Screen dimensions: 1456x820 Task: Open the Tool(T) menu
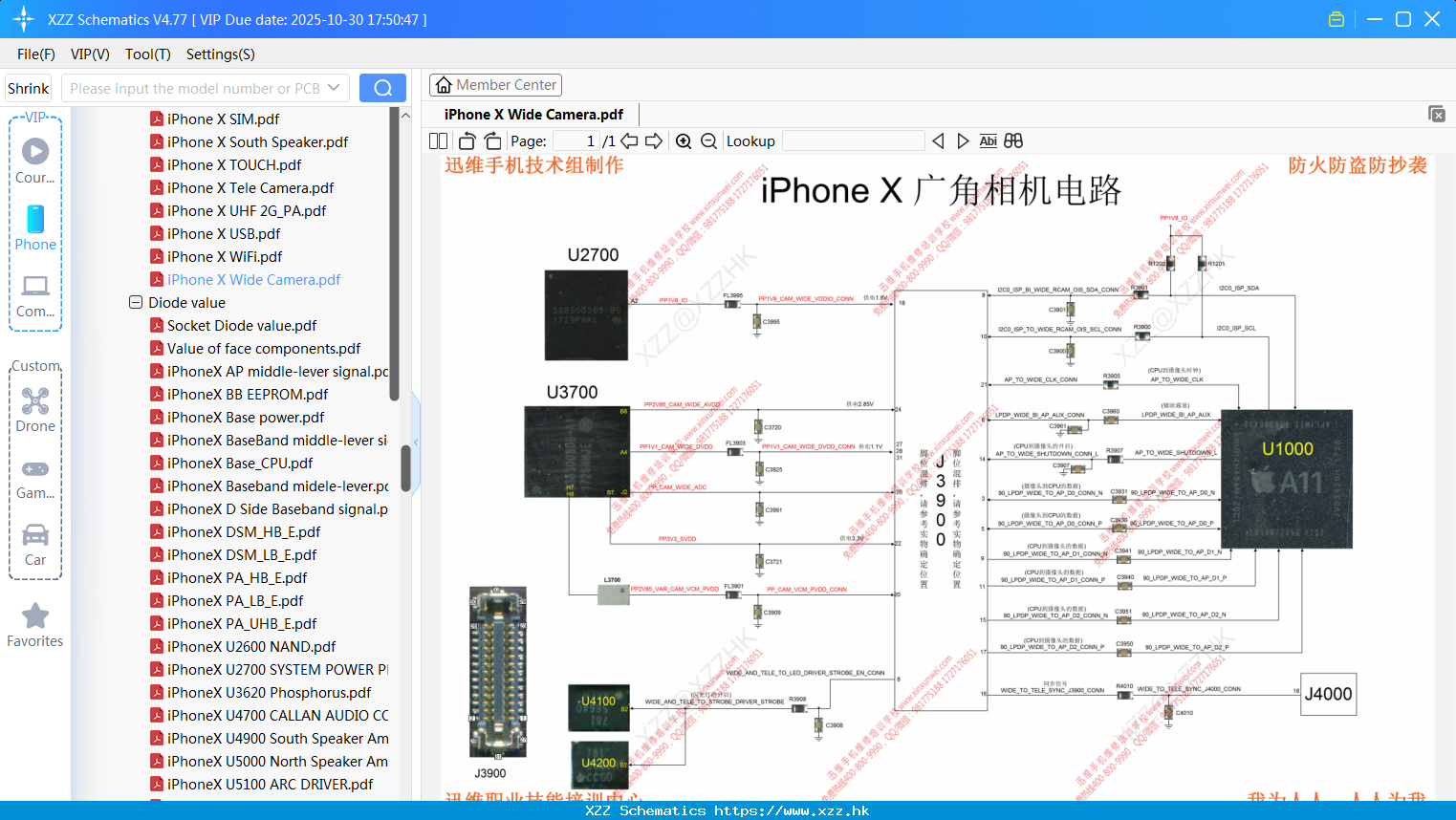148,54
